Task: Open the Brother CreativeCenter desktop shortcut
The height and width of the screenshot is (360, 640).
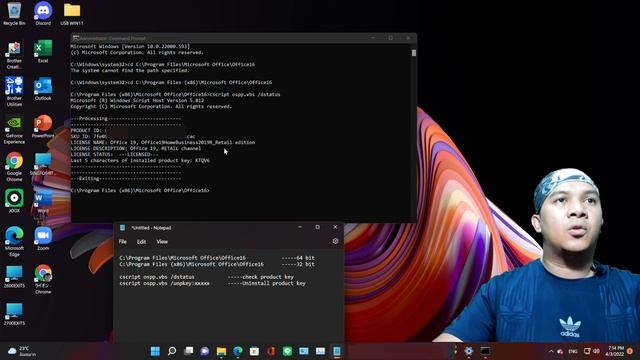Action: (14, 55)
